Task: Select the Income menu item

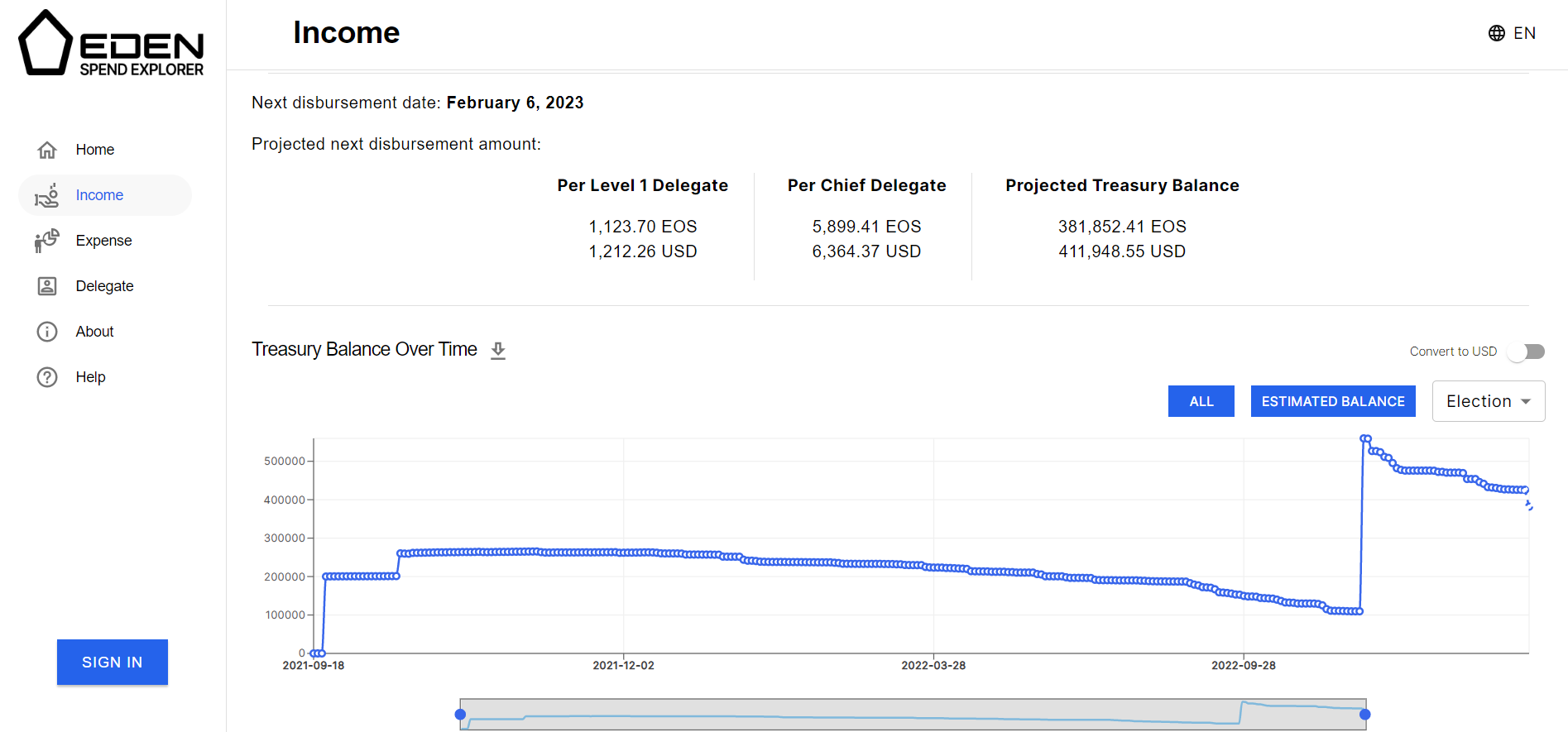Action: (x=105, y=195)
